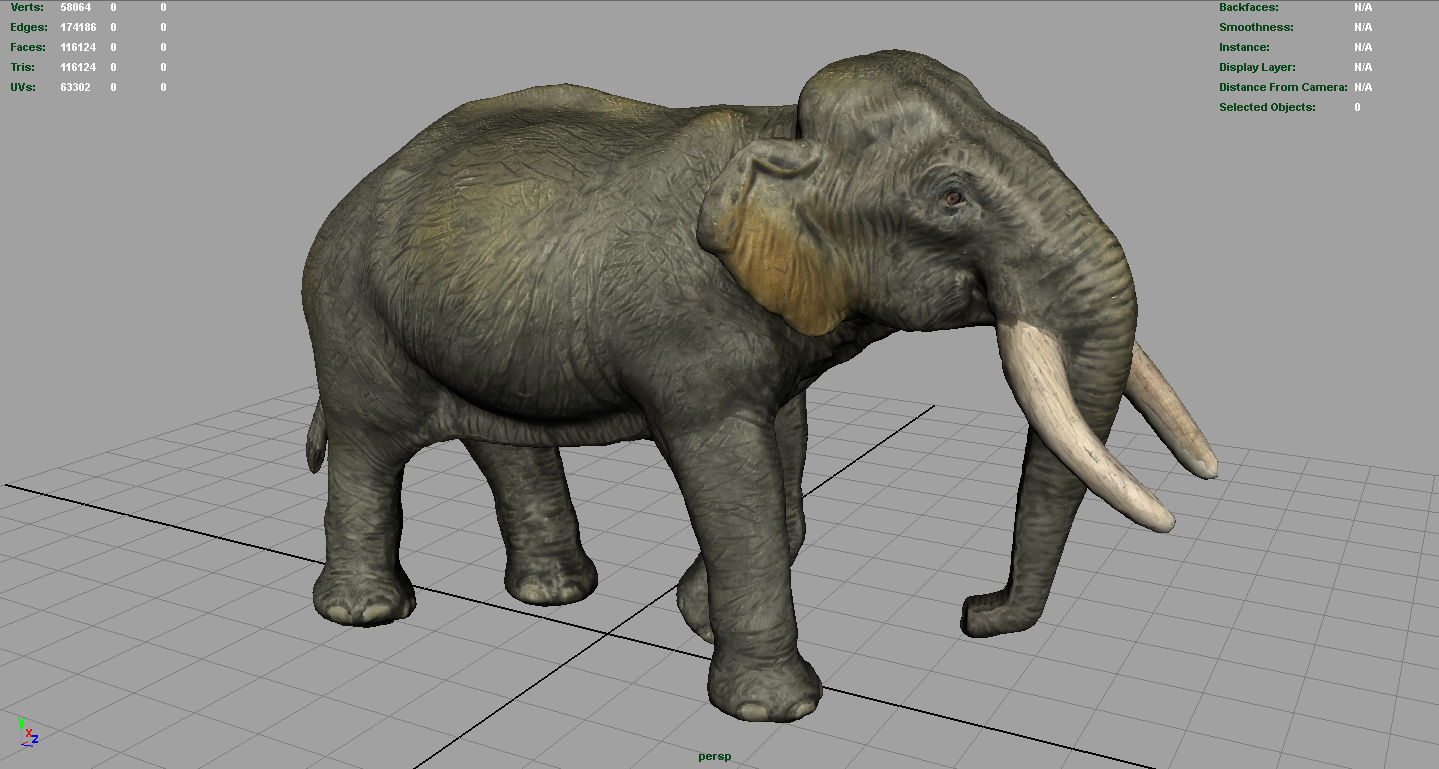Click the N/A value beside Backfaces
Screen dimensions: 1439x769
(1363, 7)
